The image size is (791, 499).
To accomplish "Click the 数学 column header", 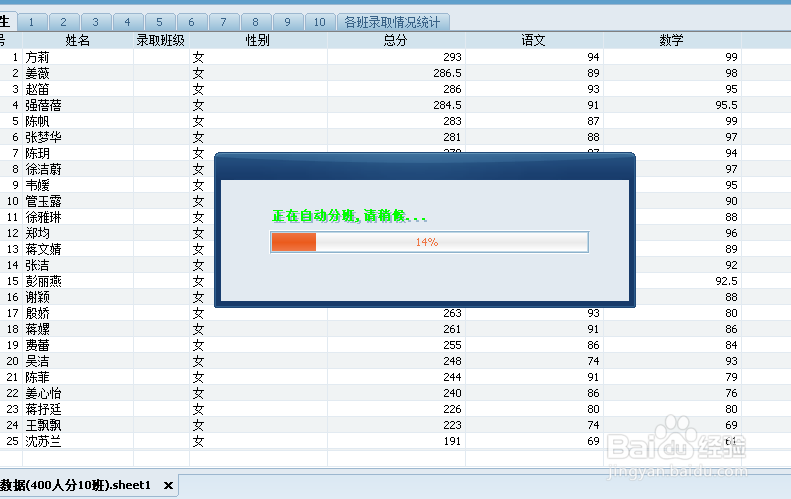I will (x=672, y=40).
